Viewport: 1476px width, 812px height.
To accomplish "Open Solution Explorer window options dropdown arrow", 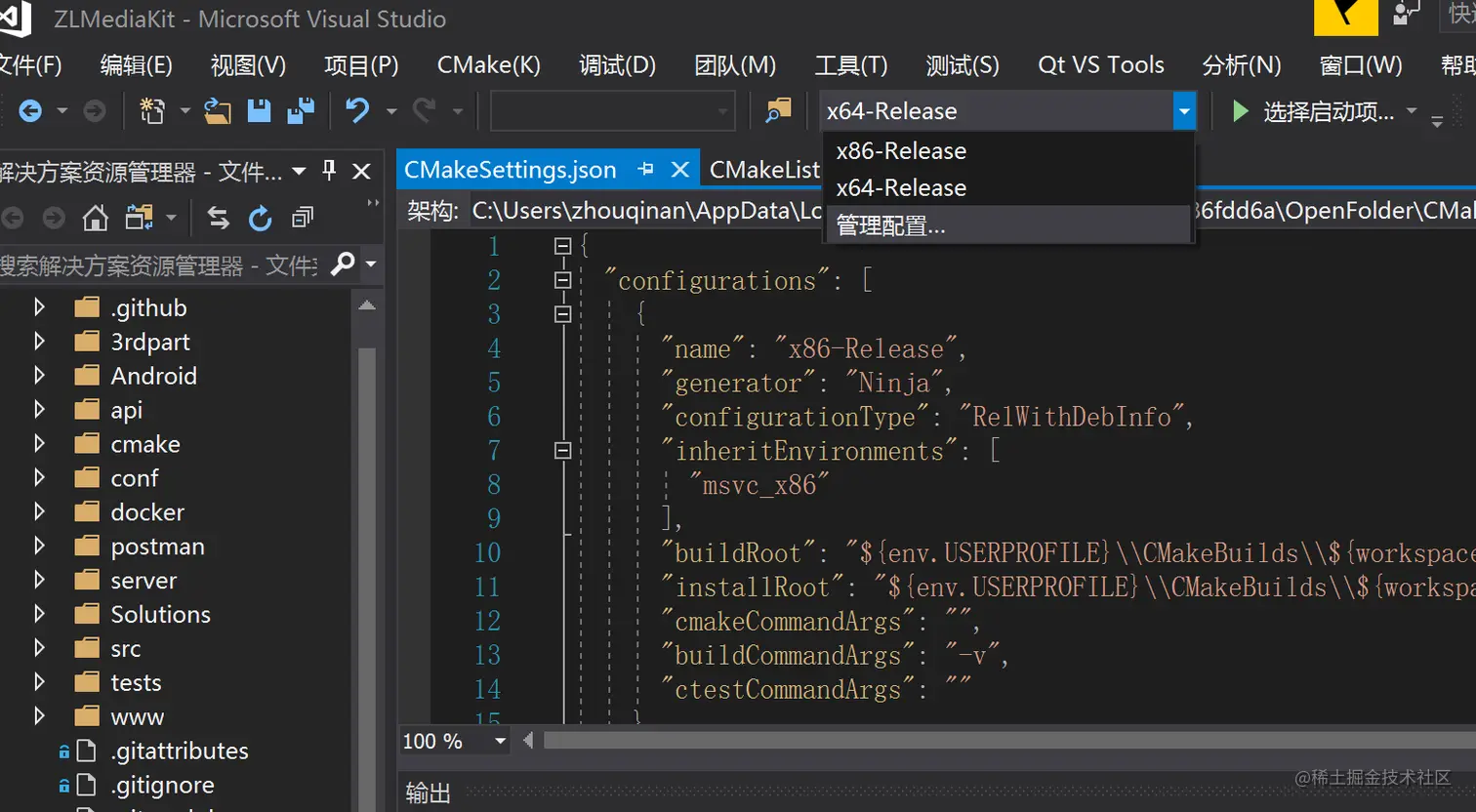I will pos(299,172).
